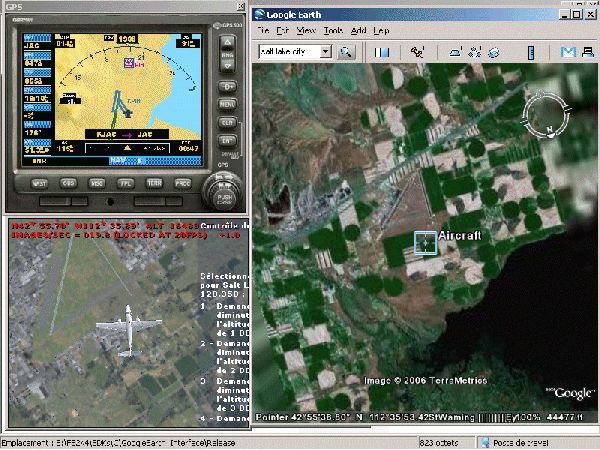Open the Add menu in Google Earth
The width and height of the screenshot is (600, 450).
pyautogui.click(x=359, y=31)
